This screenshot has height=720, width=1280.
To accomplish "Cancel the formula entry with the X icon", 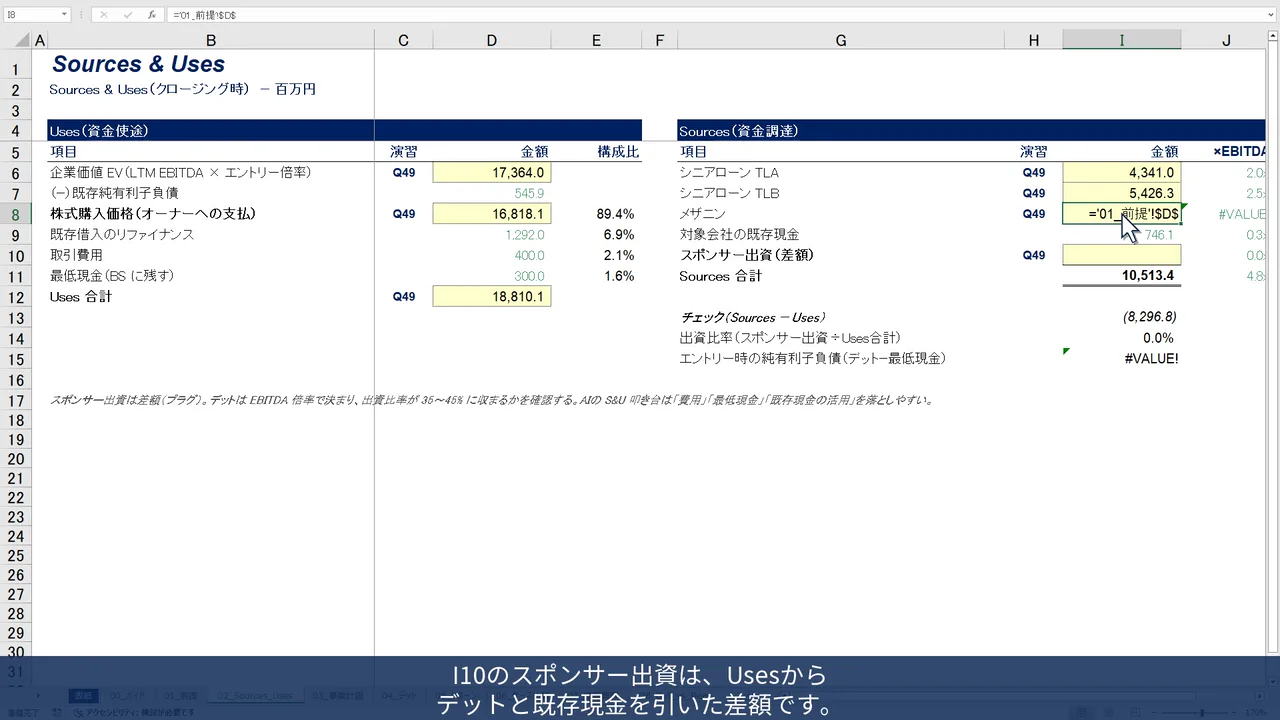I will point(104,15).
